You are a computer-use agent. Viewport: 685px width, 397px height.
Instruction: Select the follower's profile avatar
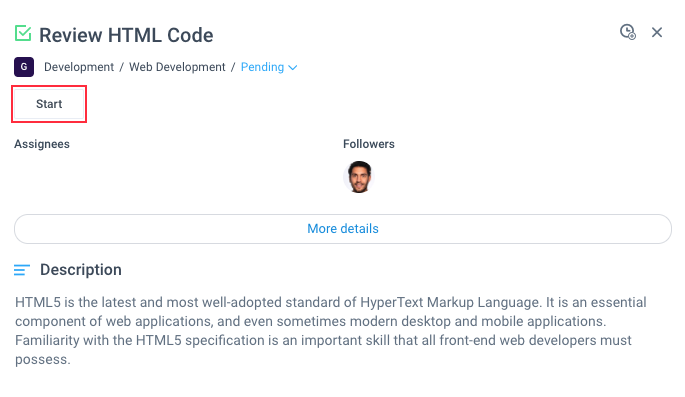pyautogui.click(x=359, y=177)
